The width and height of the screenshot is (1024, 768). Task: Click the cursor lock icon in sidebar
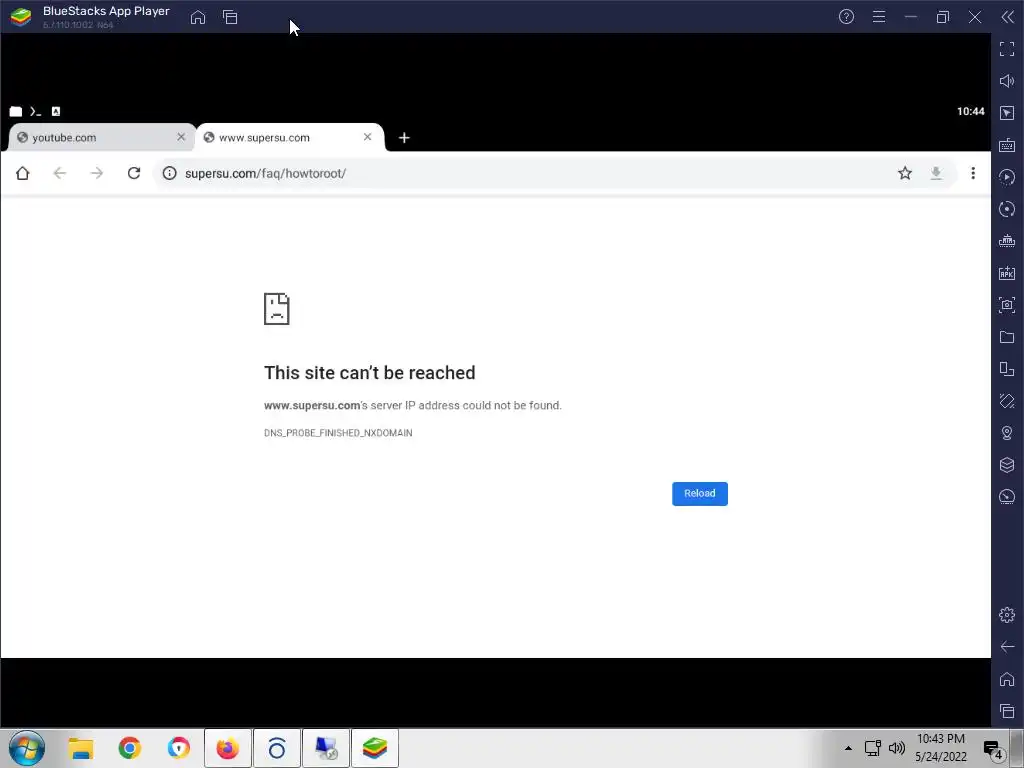coord(1007,113)
